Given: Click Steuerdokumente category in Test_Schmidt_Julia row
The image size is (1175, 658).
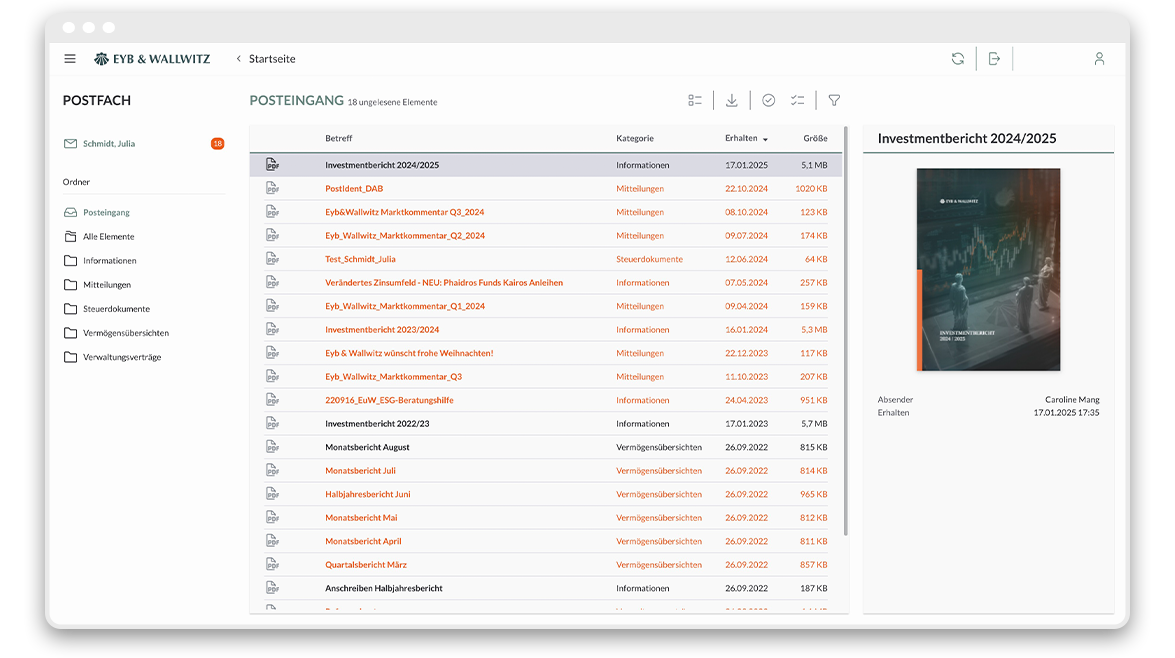Looking at the screenshot, I should click(x=650, y=259).
